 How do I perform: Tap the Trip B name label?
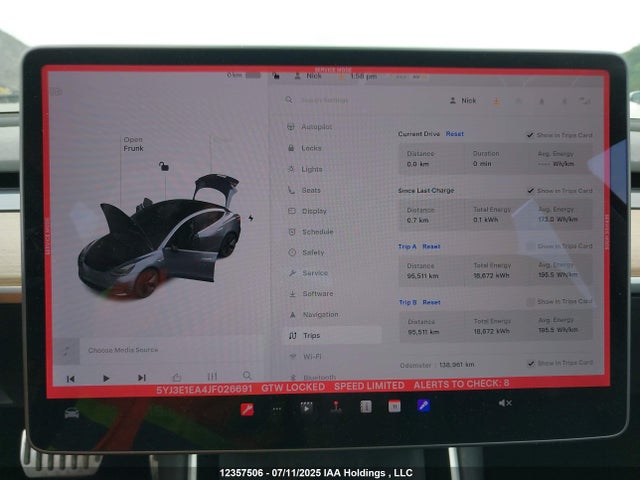tap(408, 302)
